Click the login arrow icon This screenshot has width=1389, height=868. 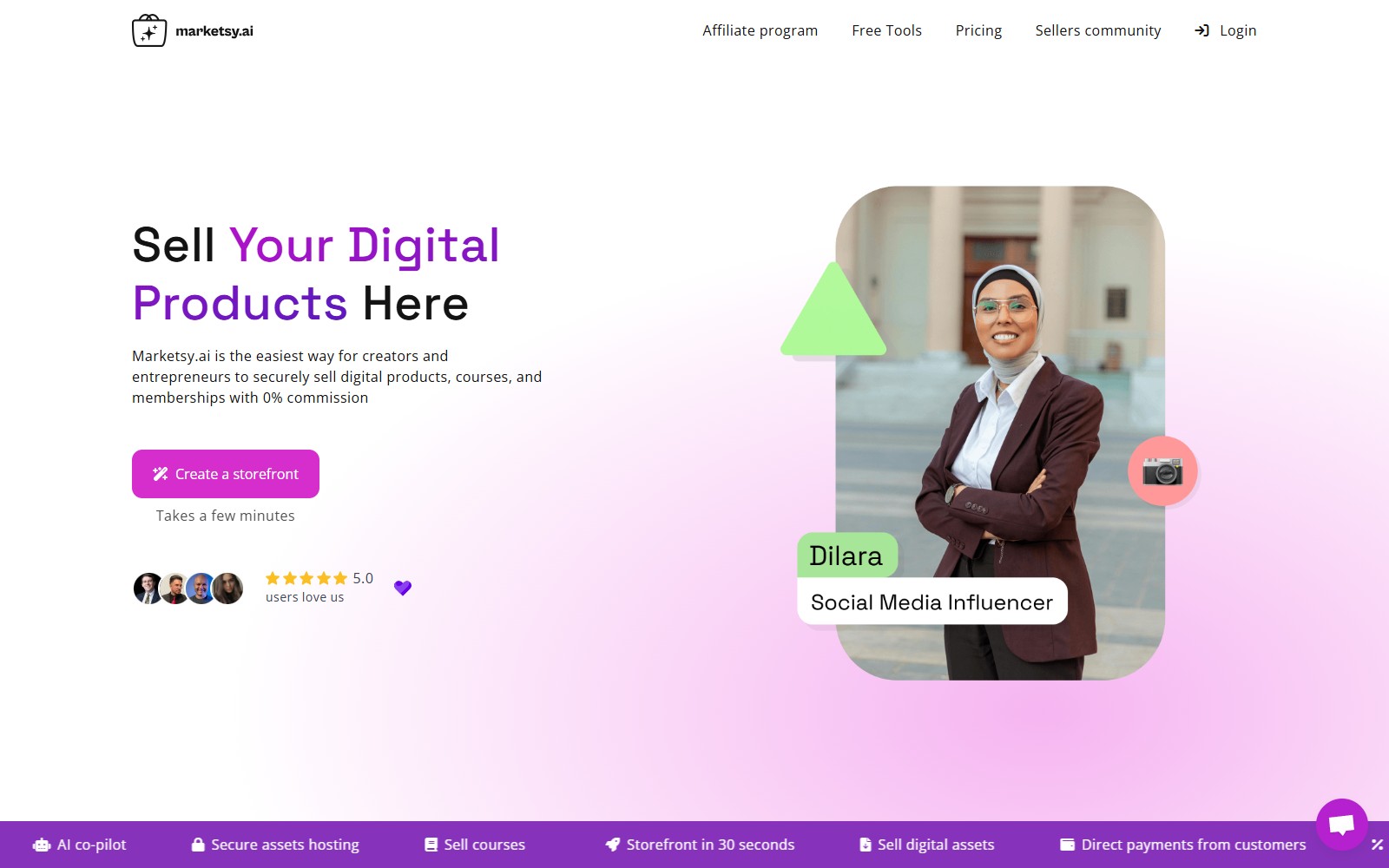pyautogui.click(x=1201, y=30)
